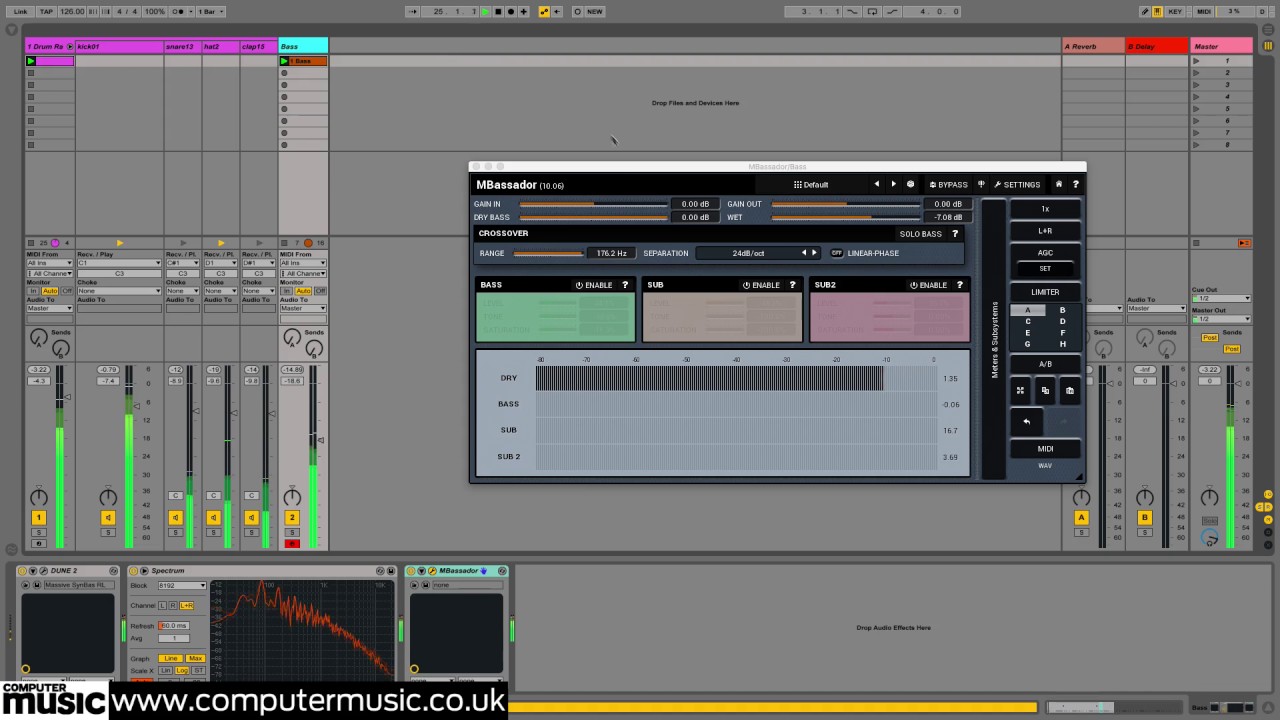1280x720 pixels.
Task: Click the Ableton record button
Action: tap(511, 12)
